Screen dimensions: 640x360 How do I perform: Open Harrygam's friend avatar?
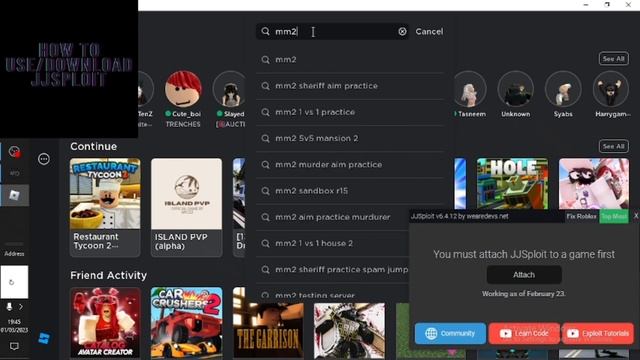click(611, 89)
